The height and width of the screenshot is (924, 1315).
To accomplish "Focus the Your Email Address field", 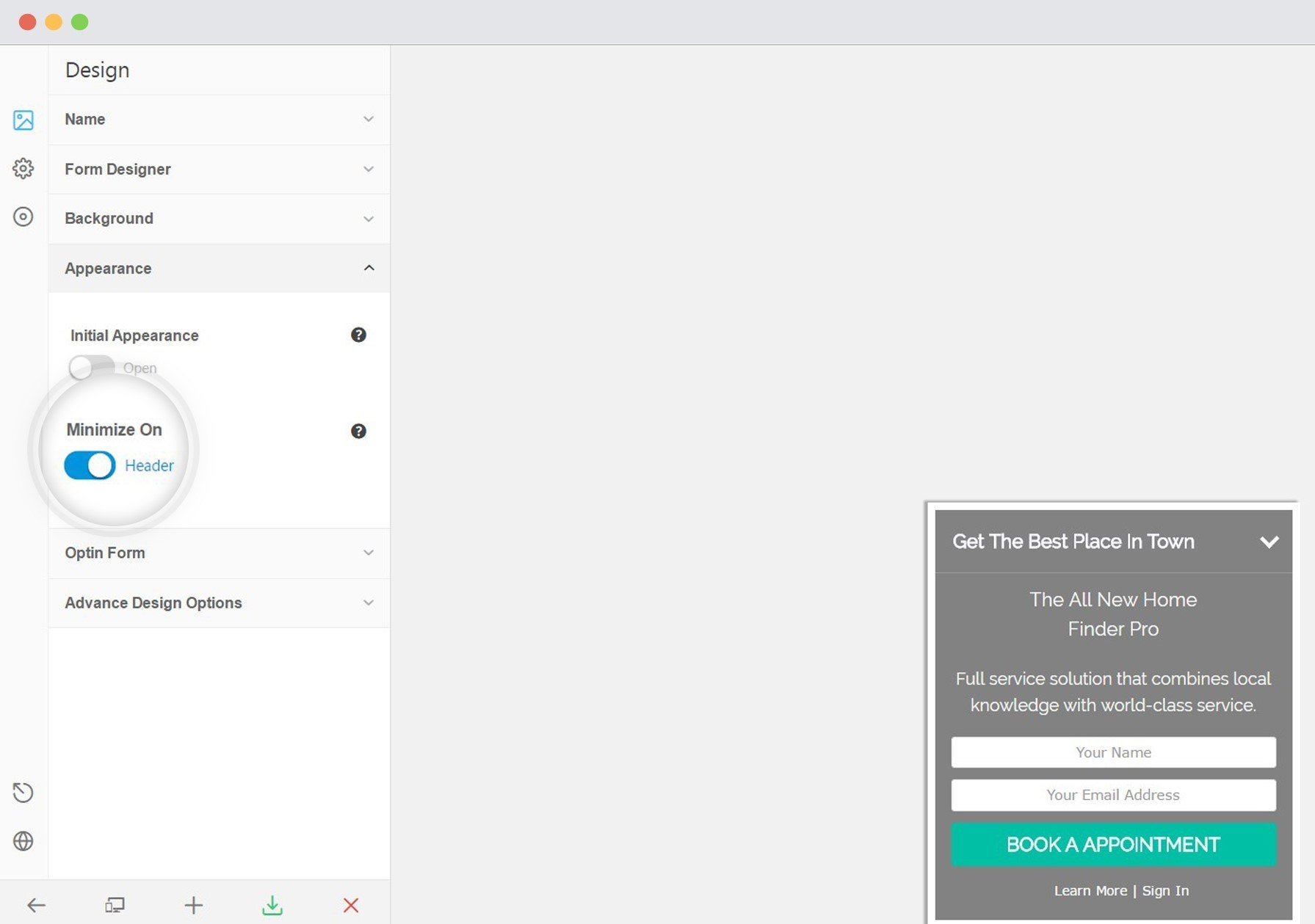I will (x=1113, y=795).
